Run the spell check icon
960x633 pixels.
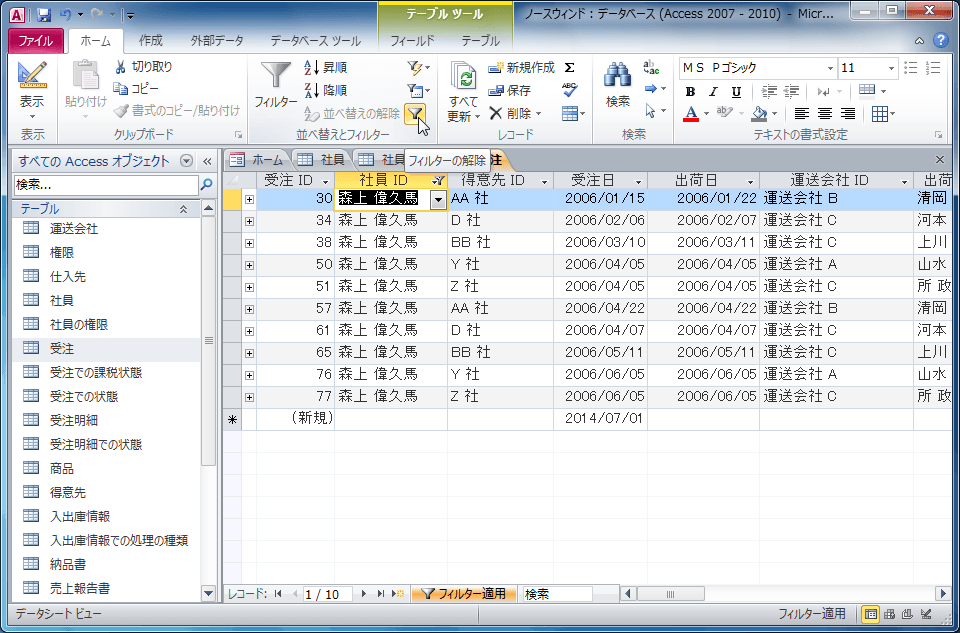569,91
